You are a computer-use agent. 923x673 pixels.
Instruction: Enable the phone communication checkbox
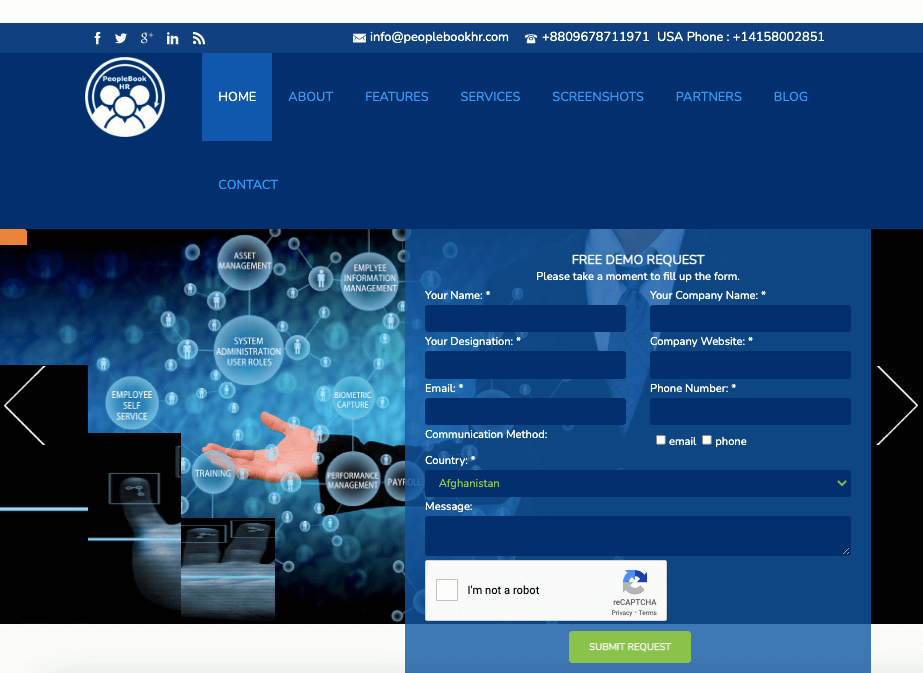(707, 440)
